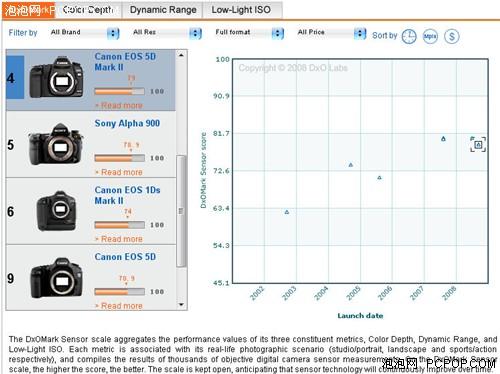Viewport: 500px width, 374px height.
Task: Click the score bar of Canon EOS 1Ds Mark II
Action: click(119, 225)
